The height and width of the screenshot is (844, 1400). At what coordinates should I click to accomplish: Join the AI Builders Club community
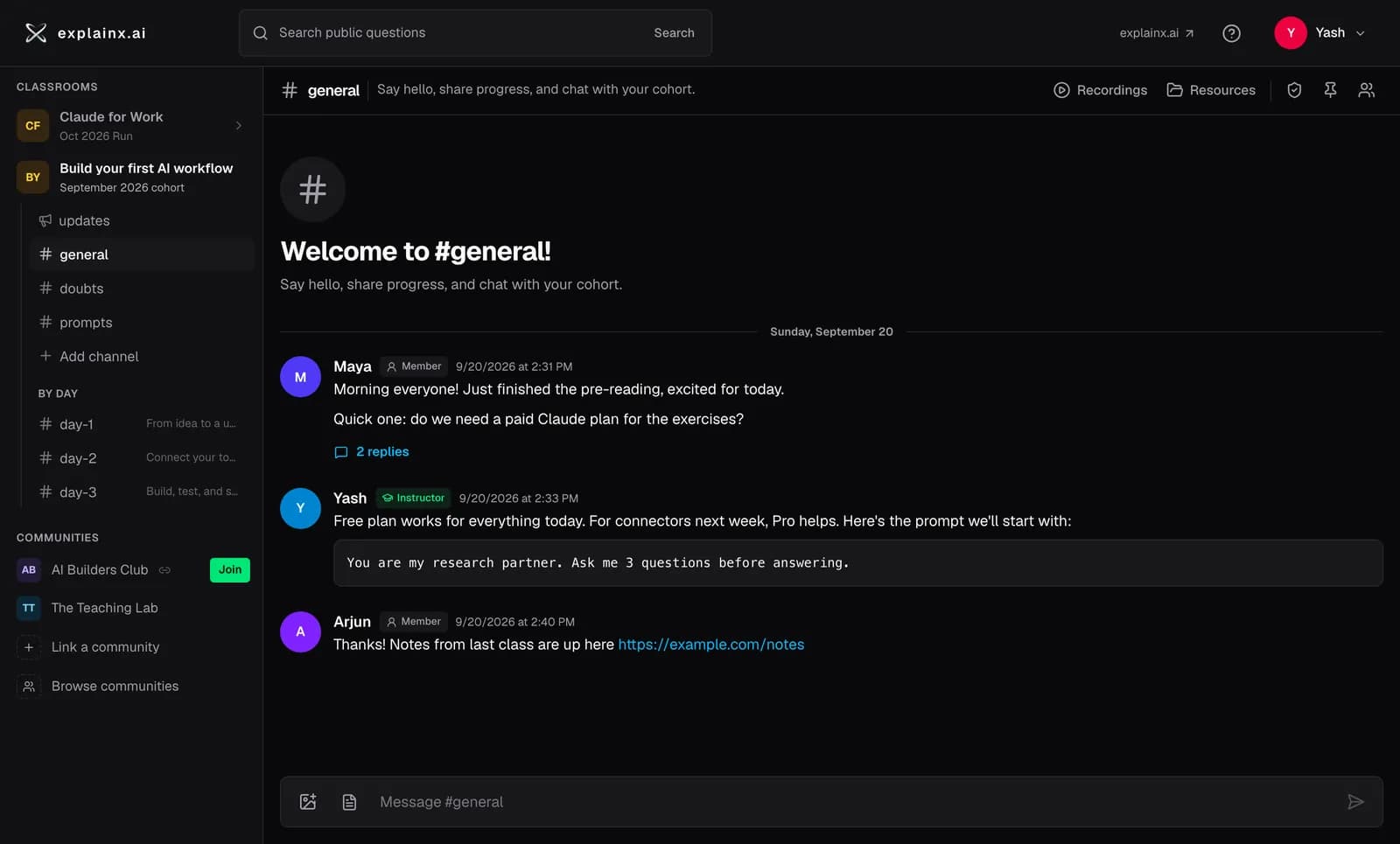(x=230, y=570)
